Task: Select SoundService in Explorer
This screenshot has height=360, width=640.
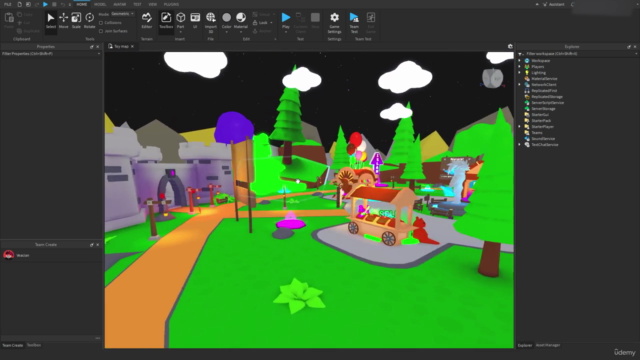Action: click(x=543, y=138)
